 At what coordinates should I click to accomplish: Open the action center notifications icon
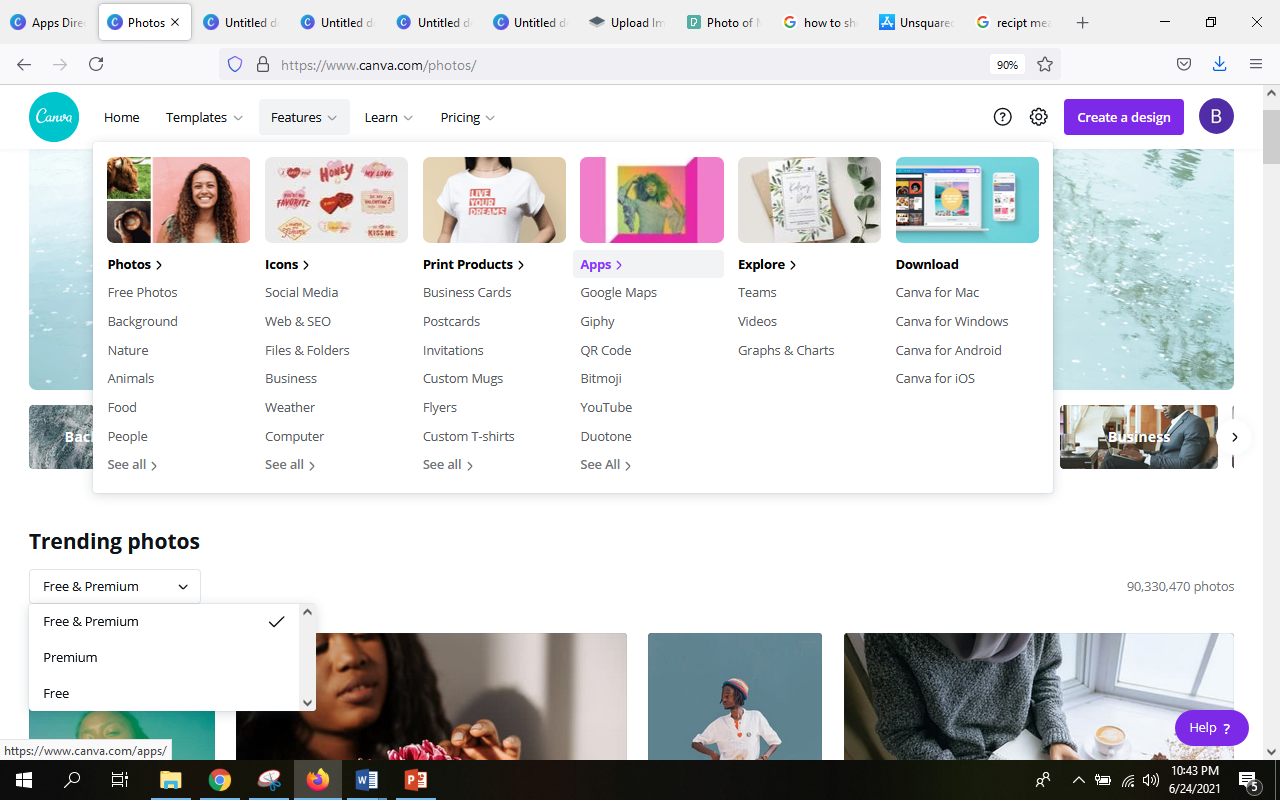1249,780
